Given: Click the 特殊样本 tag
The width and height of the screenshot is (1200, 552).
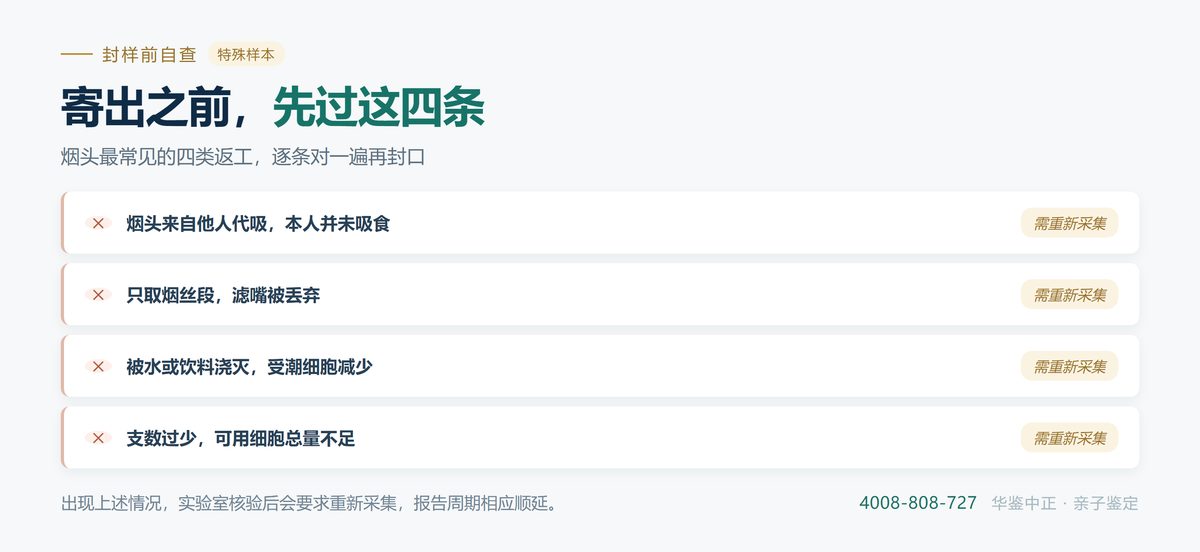Looking at the screenshot, I should pyautogui.click(x=246, y=55).
